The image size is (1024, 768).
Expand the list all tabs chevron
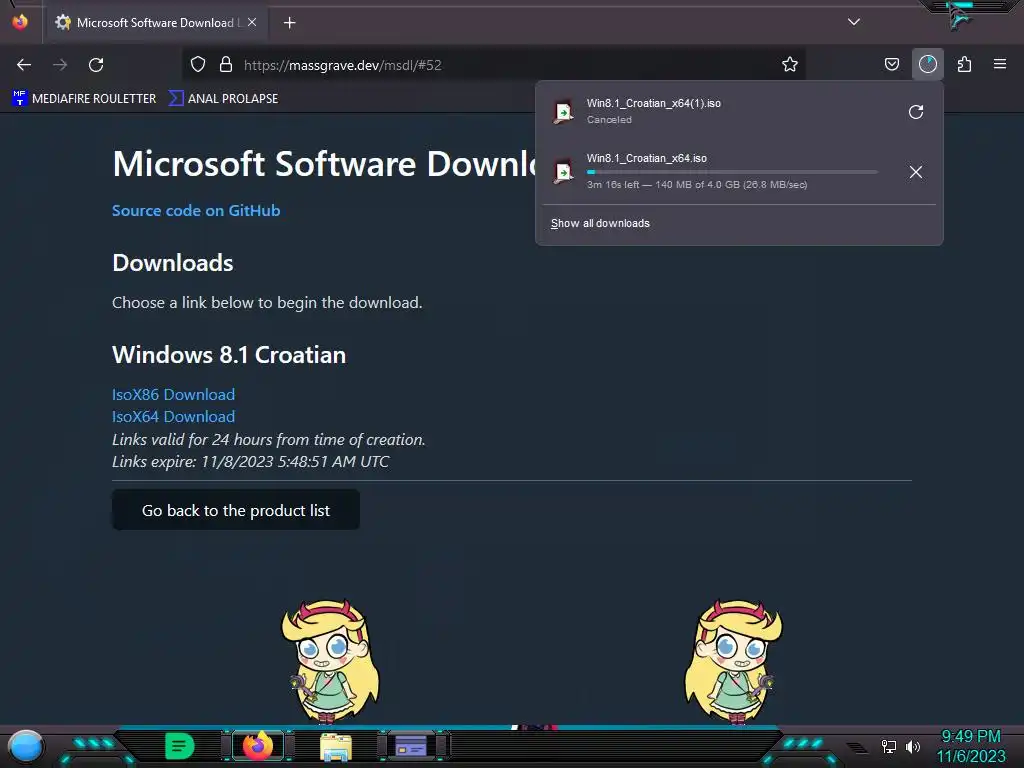click(x=854, y=22)
